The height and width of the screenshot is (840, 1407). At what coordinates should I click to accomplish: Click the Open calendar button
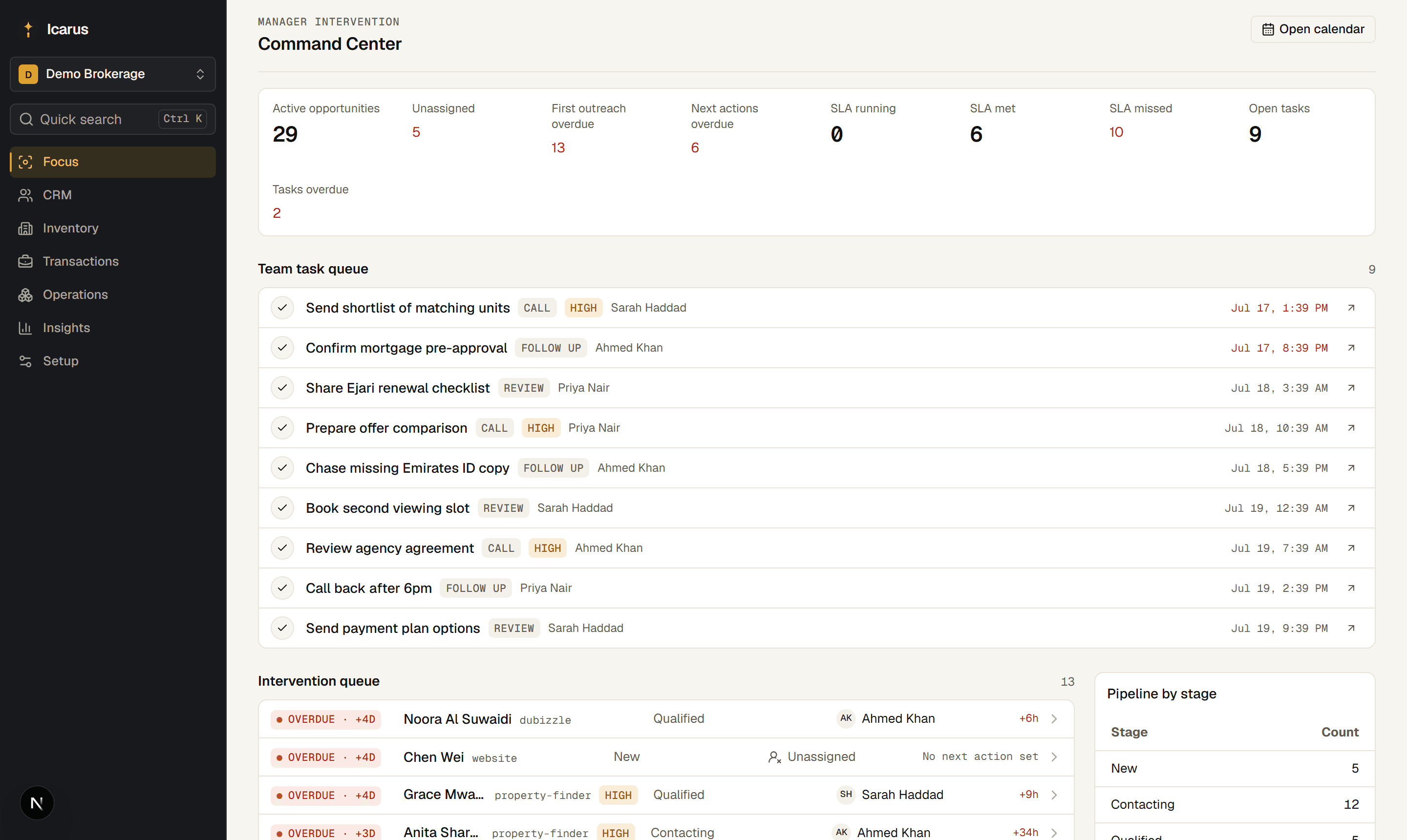tap(1312, 29)
